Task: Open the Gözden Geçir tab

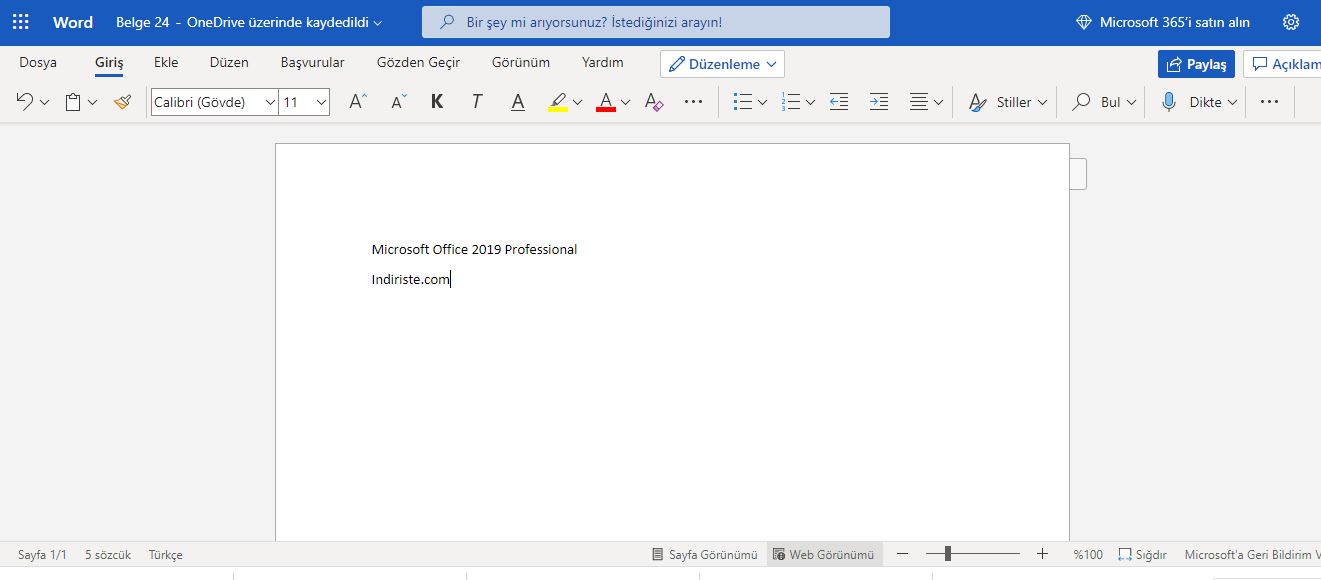Action: [x=418, y=62]
